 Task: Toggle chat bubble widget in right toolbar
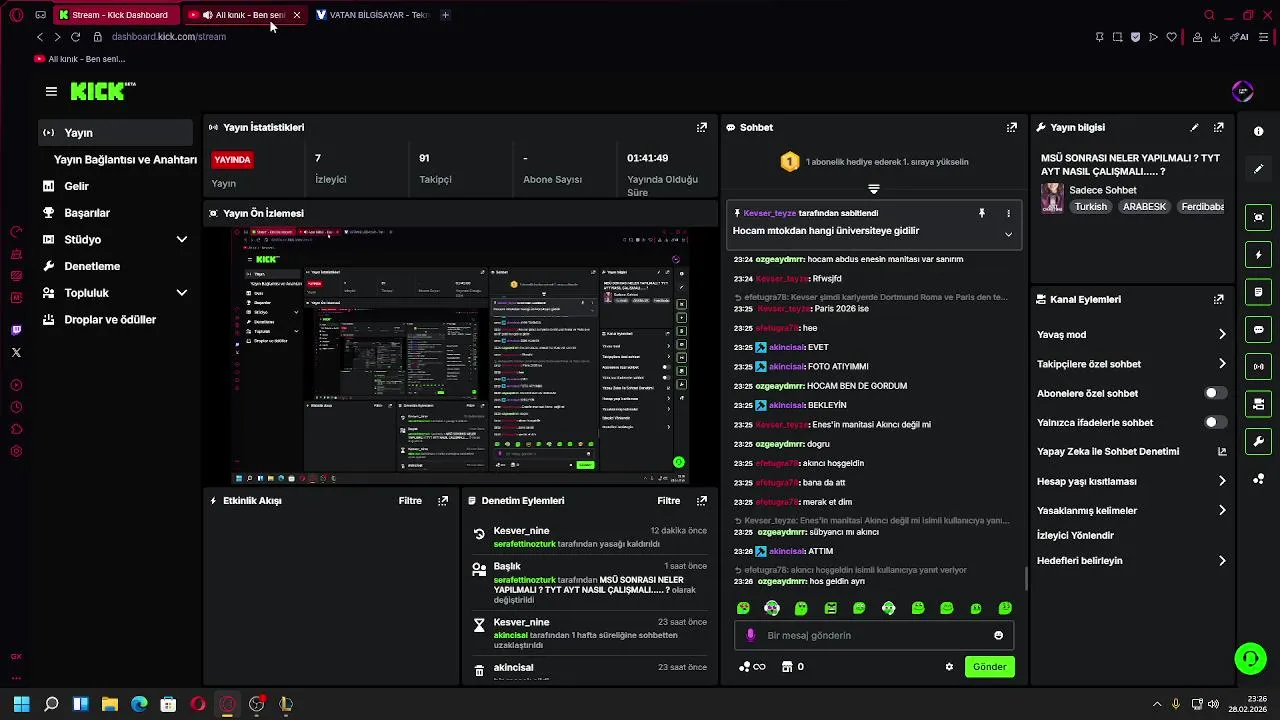[x=1258, y=329]
